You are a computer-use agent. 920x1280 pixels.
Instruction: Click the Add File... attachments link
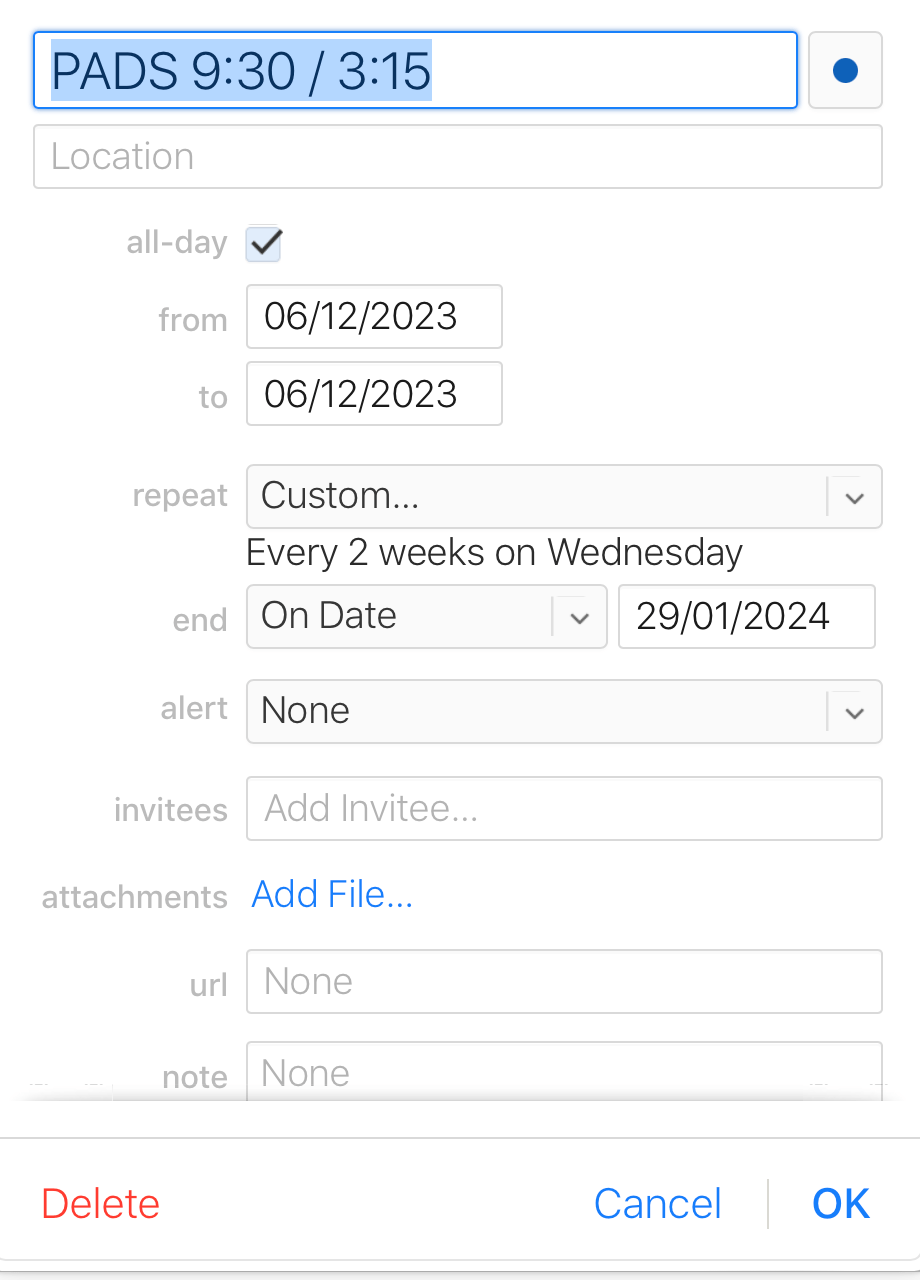(x=332, y=894)
